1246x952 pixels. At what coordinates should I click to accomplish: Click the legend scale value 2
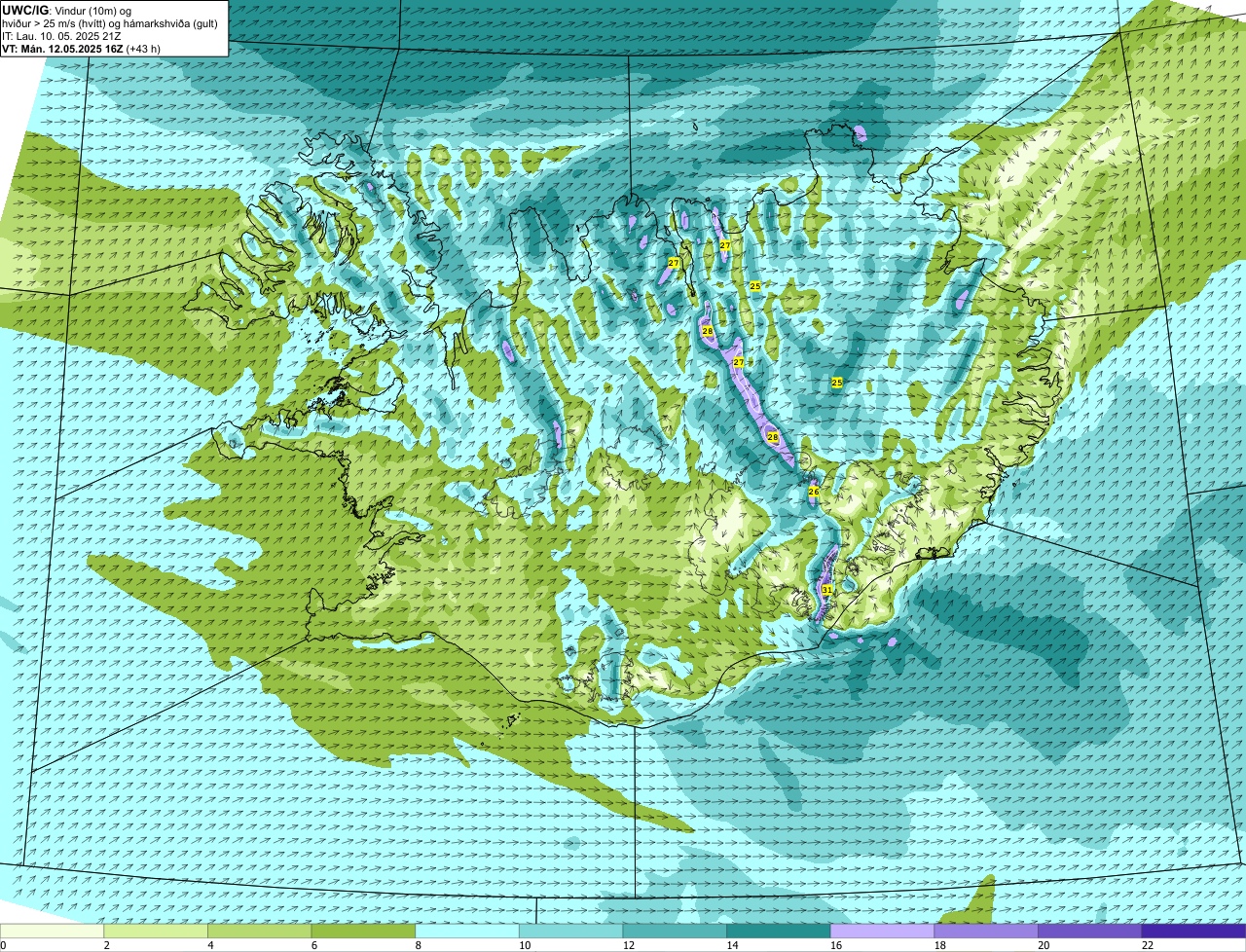point(106,945)
